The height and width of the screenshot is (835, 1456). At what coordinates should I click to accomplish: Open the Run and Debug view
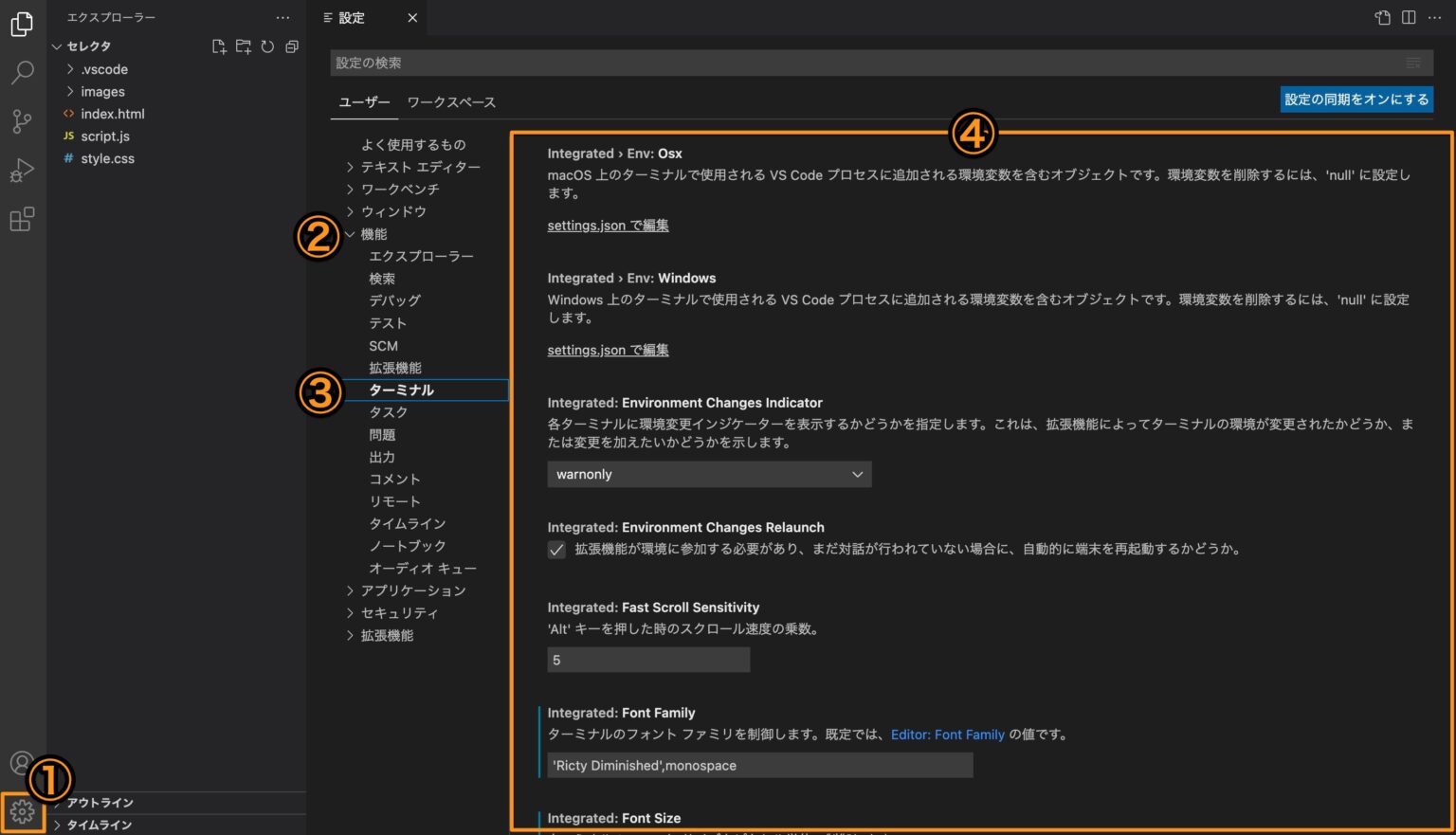pos(22,171)
